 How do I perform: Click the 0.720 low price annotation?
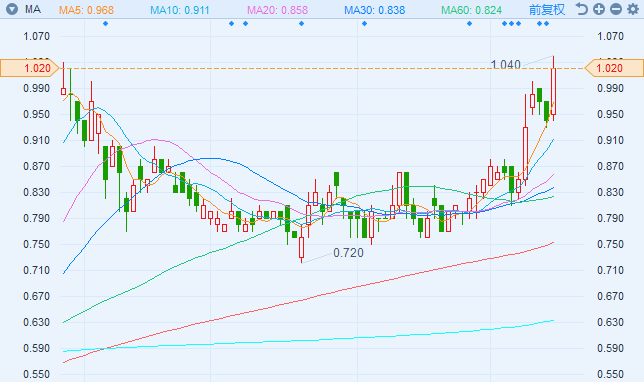pyautogui.click(x=348, y=253)
